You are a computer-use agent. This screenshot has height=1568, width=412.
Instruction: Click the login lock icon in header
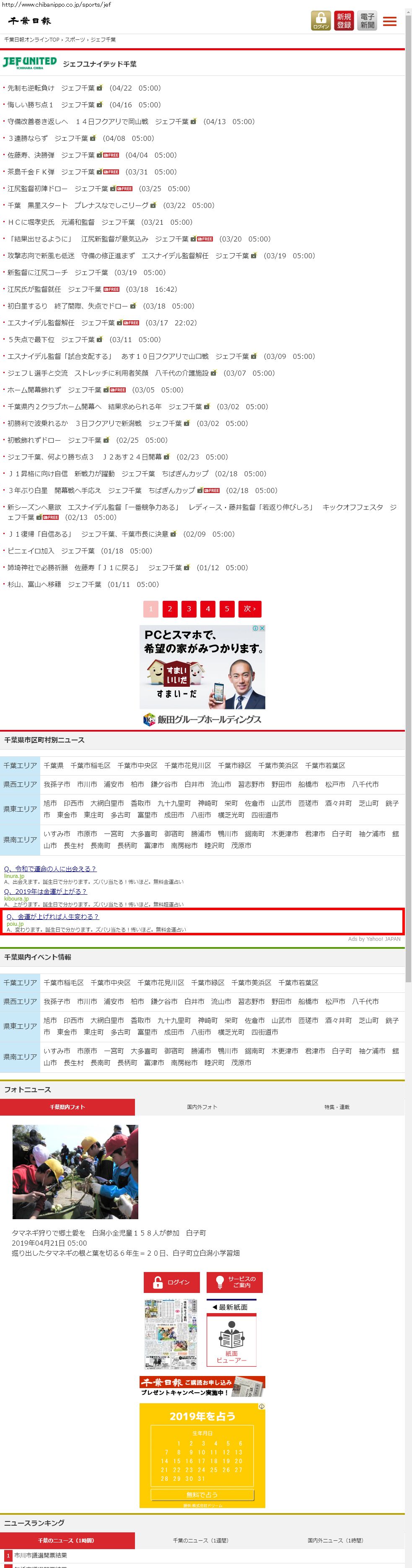click(321, 21)
